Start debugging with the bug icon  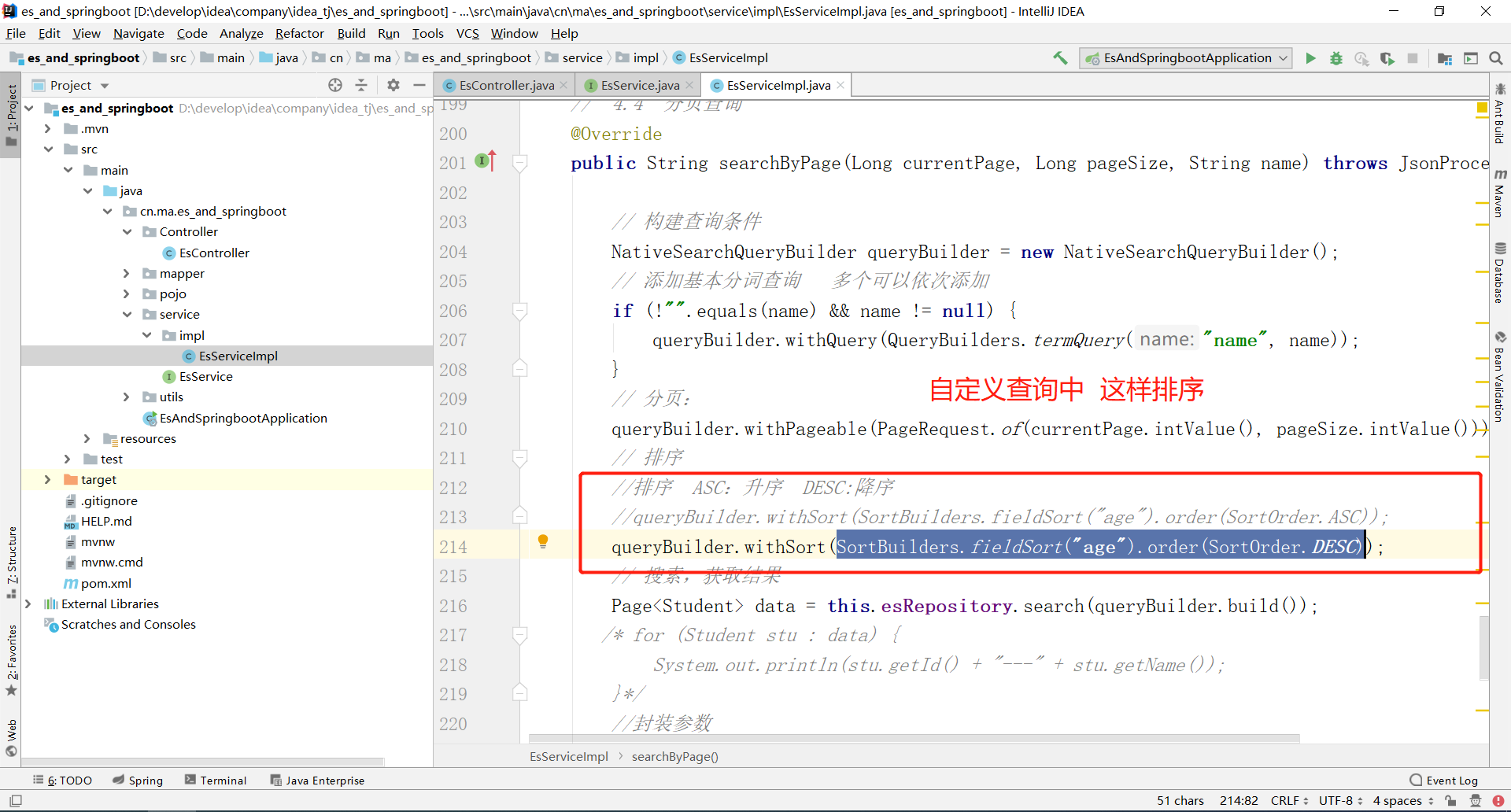point(1336,58)
